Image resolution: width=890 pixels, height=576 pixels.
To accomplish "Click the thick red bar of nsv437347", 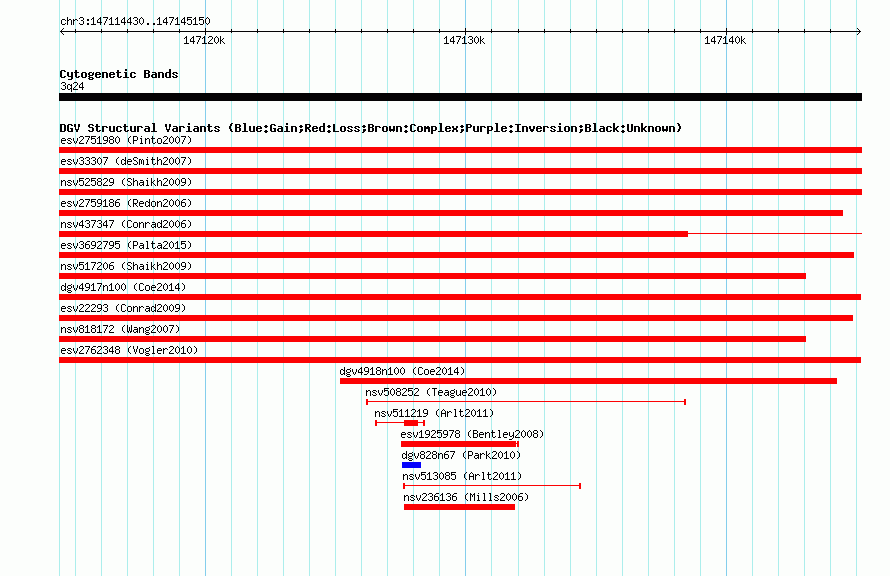I will coord(373,234).
